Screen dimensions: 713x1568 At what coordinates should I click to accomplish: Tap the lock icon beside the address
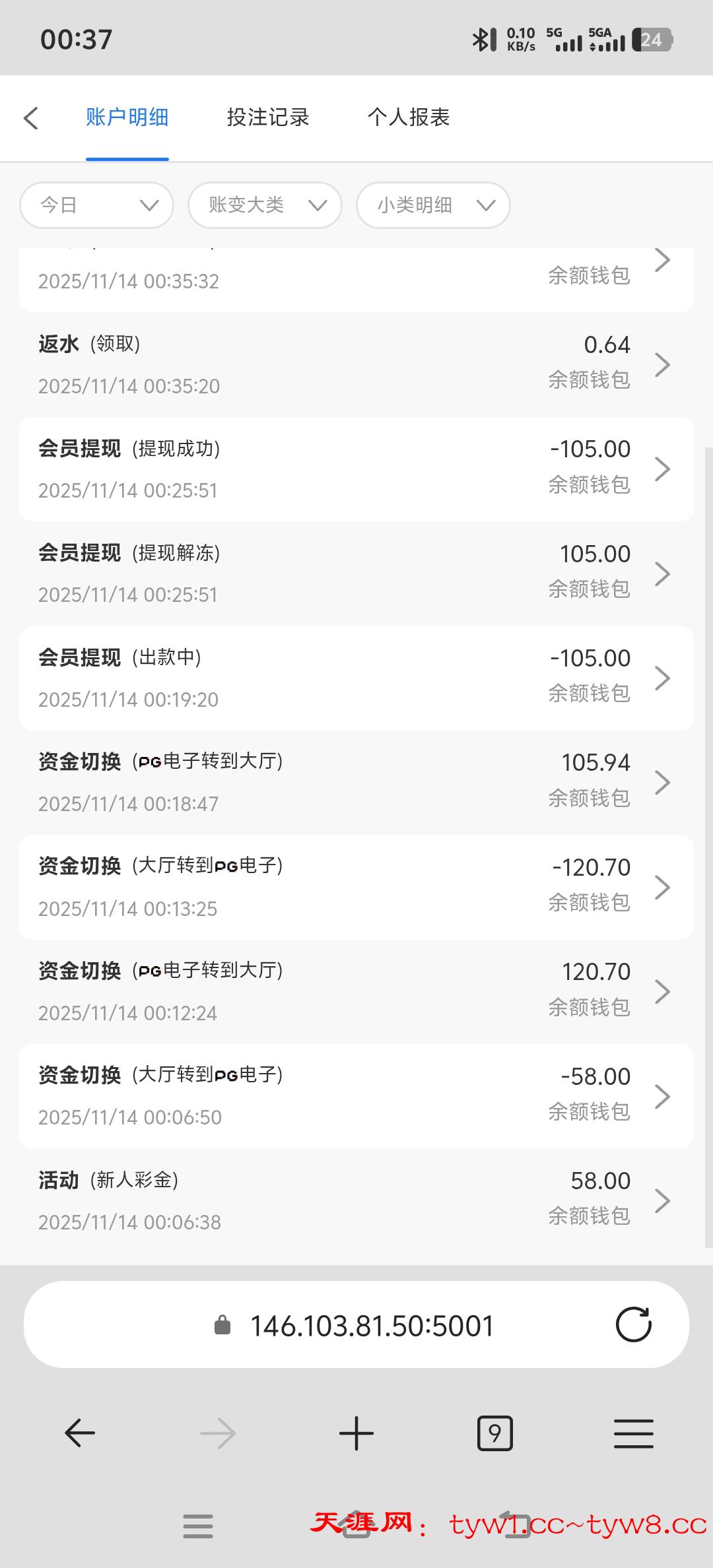coord(222,1325)
